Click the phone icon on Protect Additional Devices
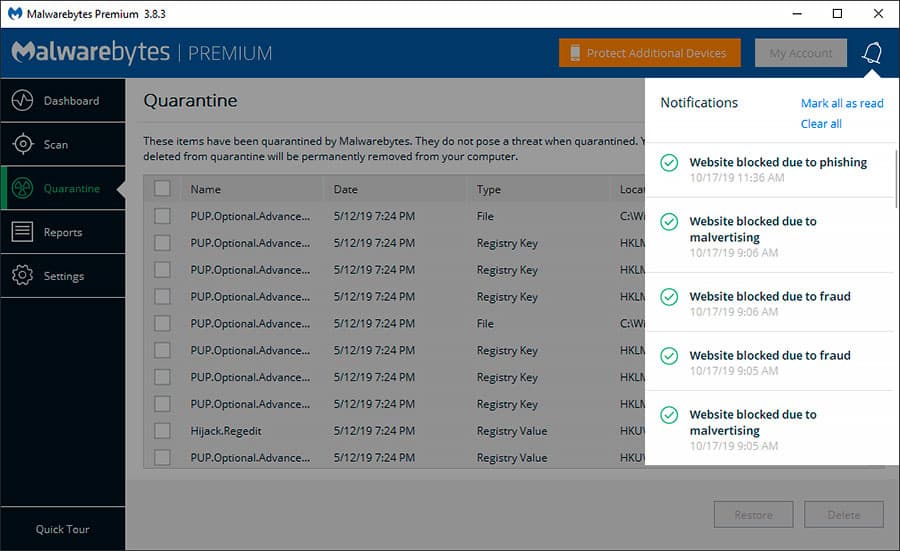 point(575,53)
